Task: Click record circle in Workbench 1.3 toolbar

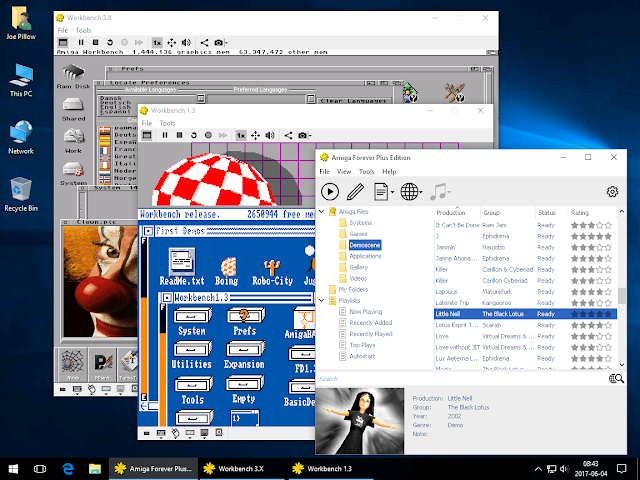Action: 208,135
